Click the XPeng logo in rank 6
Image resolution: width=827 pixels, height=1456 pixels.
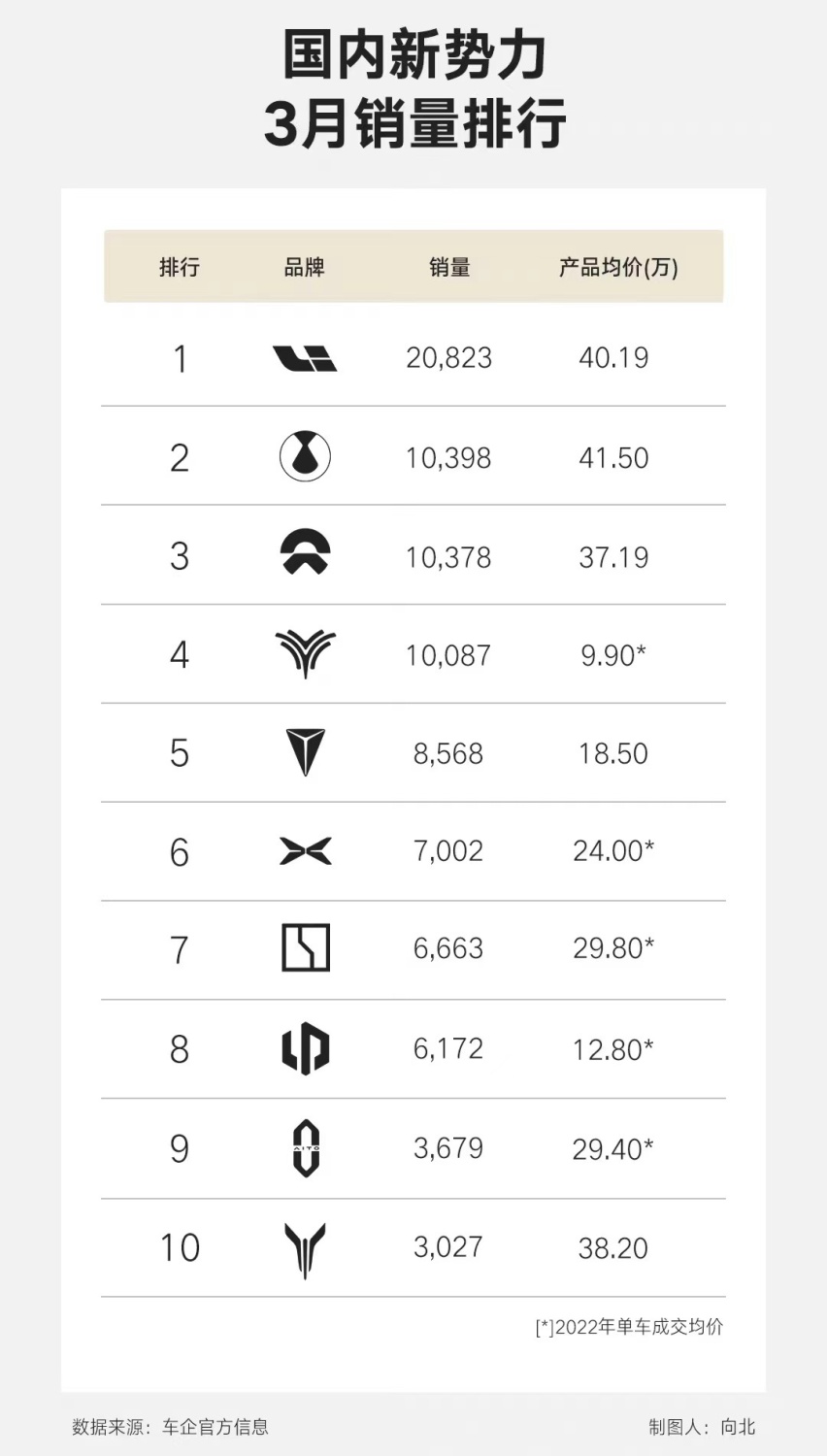pos(305,851)
